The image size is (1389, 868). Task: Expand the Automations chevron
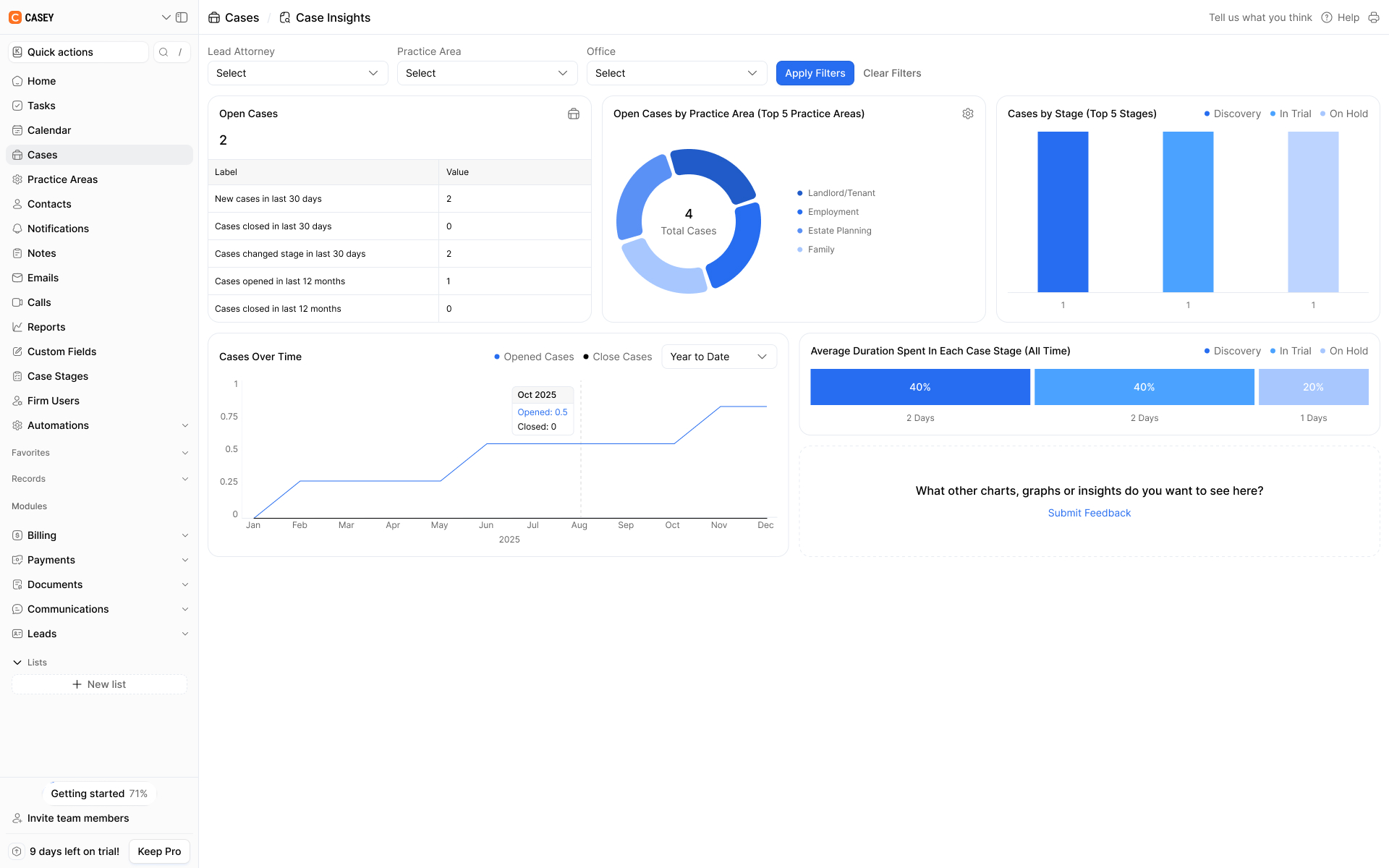(185, 425)
